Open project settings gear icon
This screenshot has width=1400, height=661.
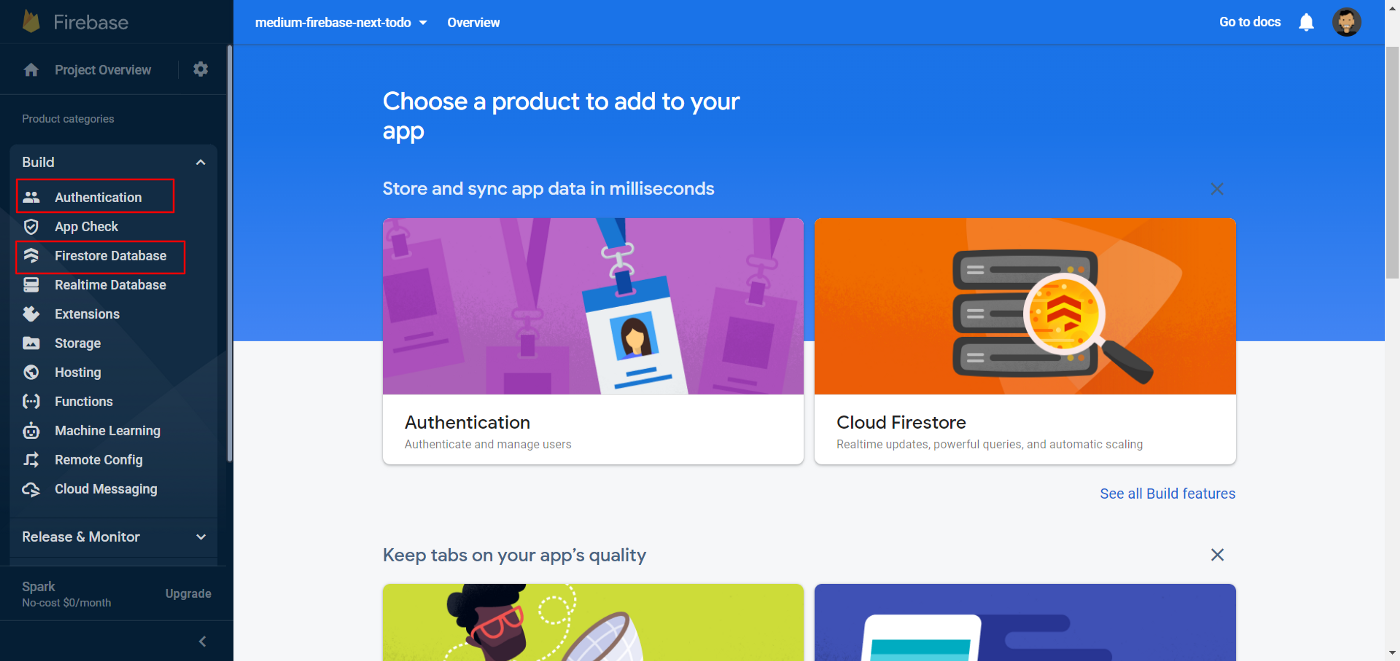(x=201, y=69)
